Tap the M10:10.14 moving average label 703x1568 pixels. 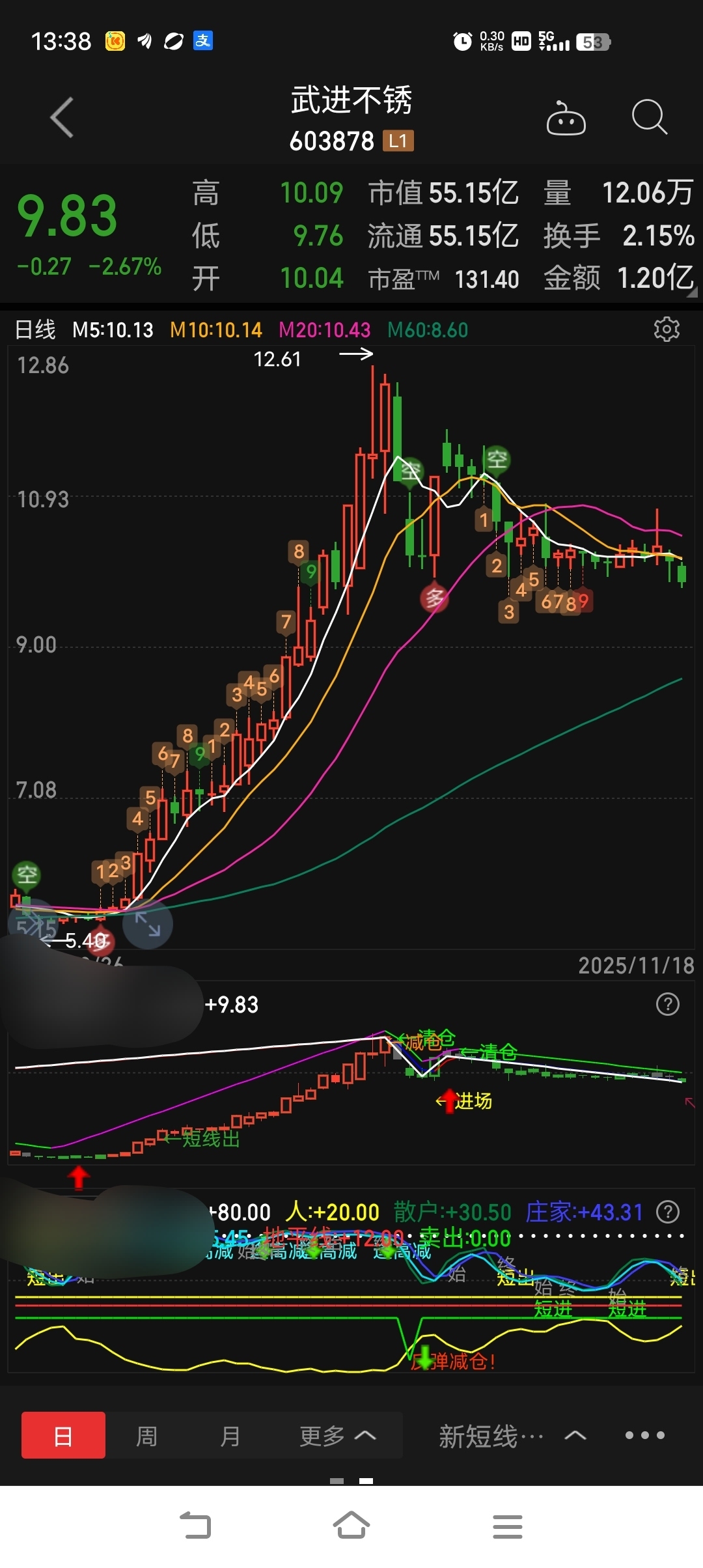tap(216, 330)
